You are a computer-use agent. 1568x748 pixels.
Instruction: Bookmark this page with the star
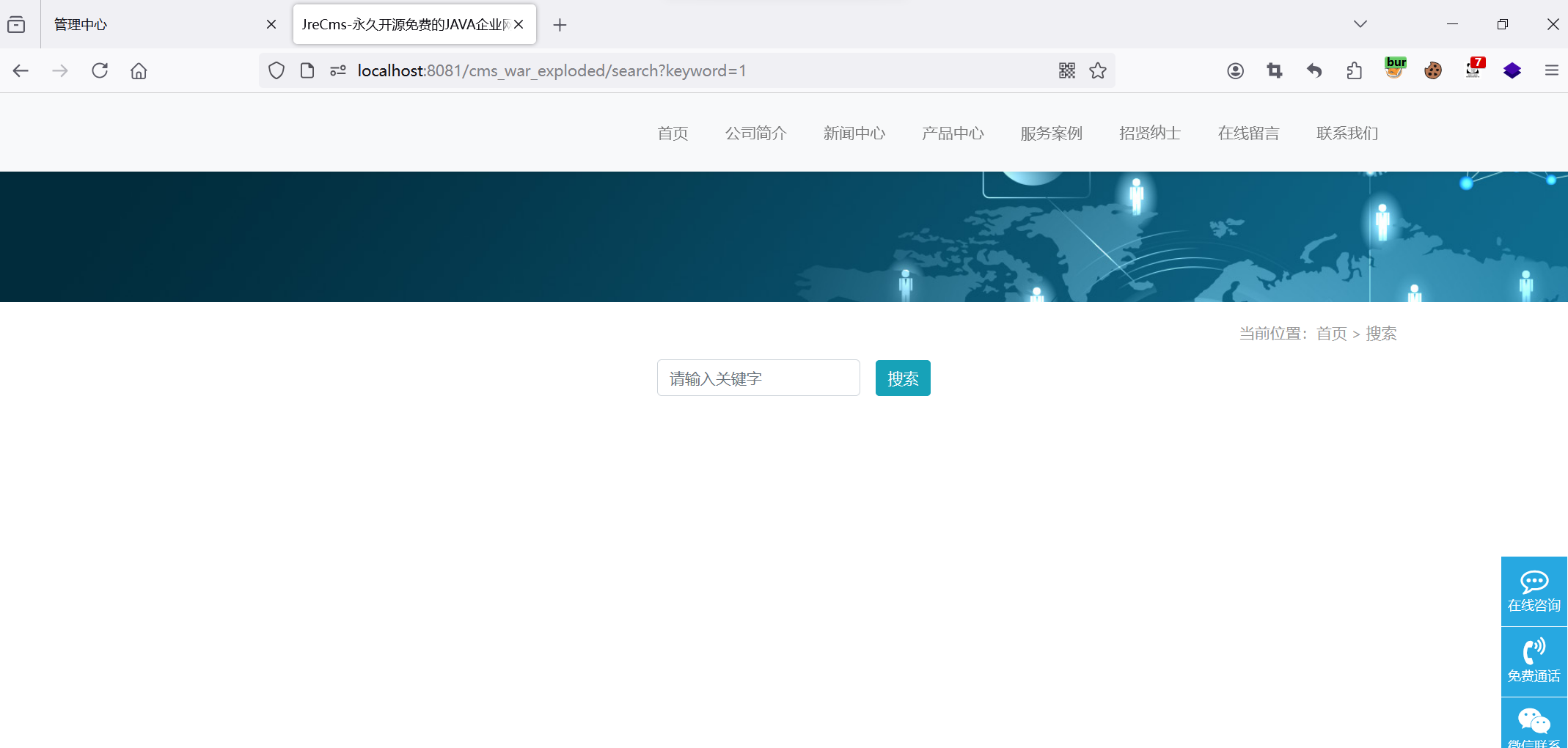1098,70
